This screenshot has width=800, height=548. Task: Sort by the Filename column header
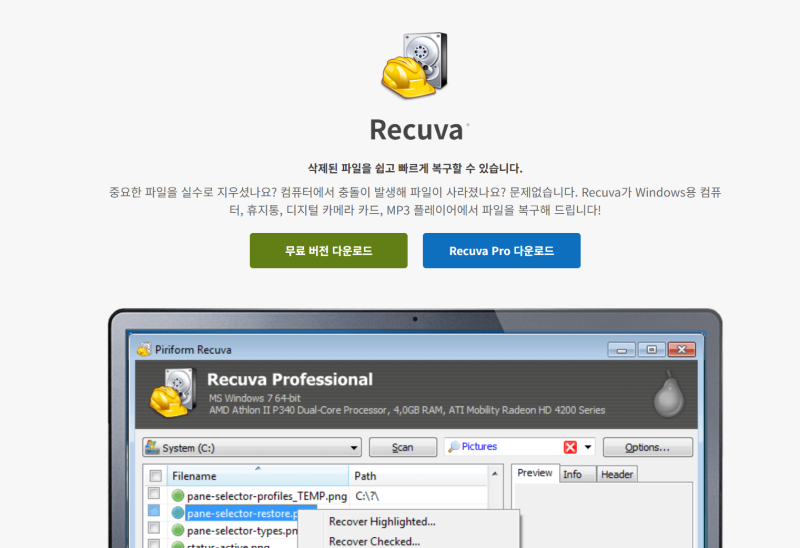point(258,476)
